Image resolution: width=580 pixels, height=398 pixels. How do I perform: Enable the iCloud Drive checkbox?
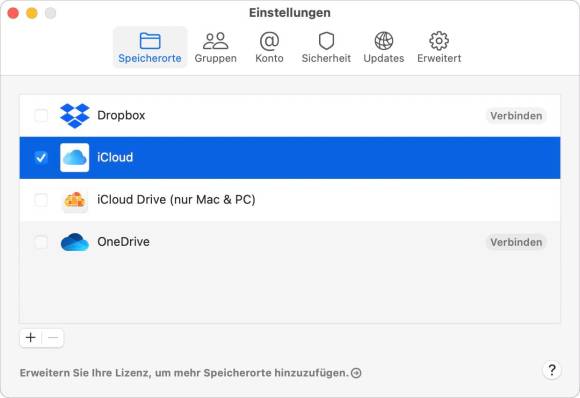(41, 200)
